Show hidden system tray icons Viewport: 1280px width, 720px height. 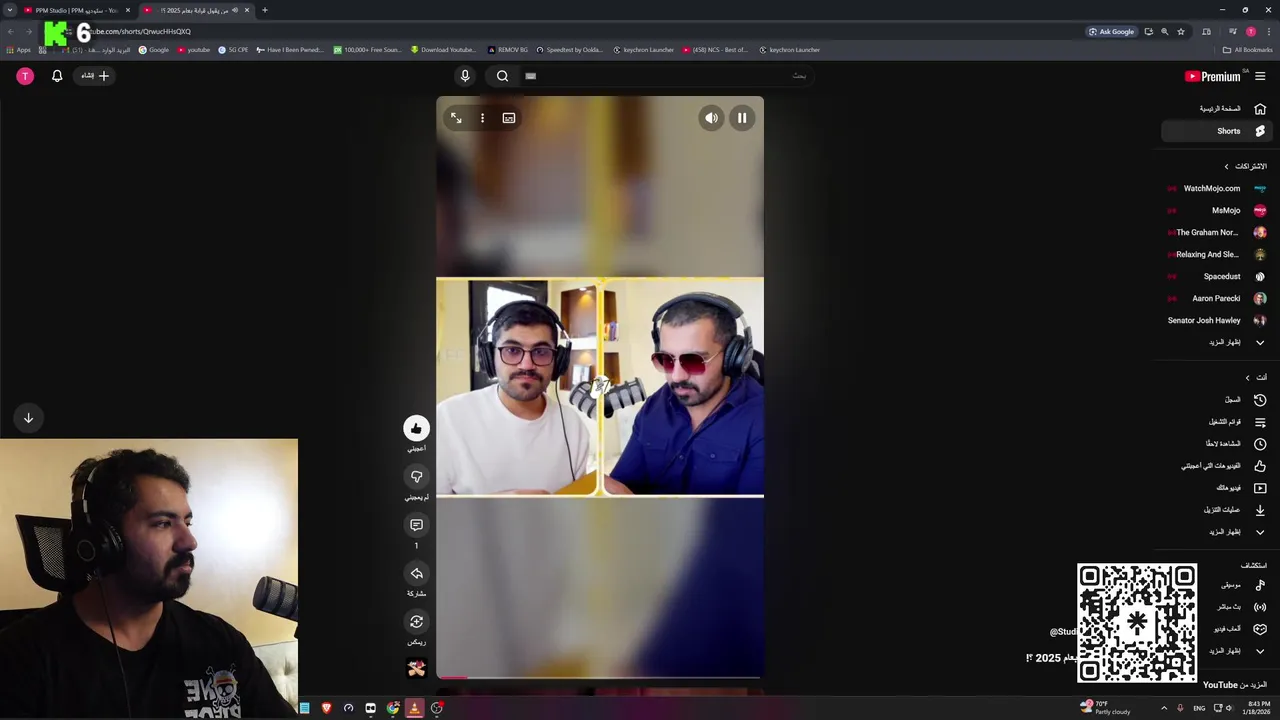coord(1164,708)
